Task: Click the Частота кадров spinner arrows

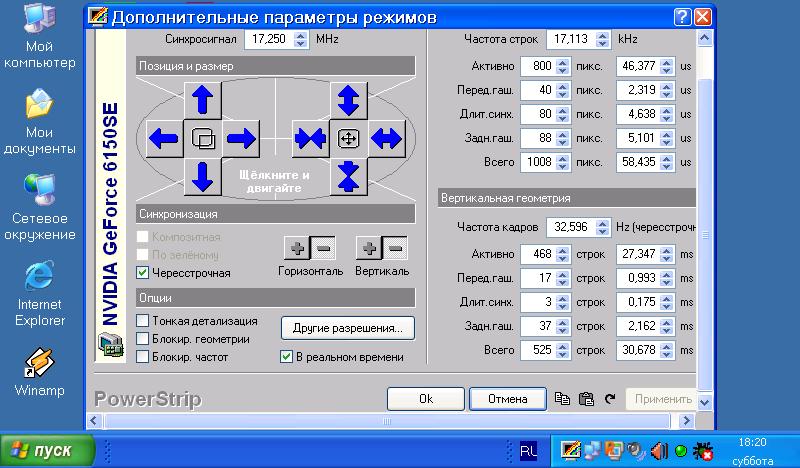Action: 602,227
